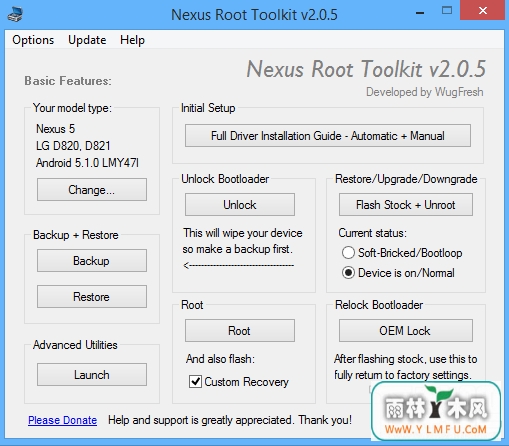
Task: Close the Nexus Root Toolkit window
Action: tap(482, 10)
